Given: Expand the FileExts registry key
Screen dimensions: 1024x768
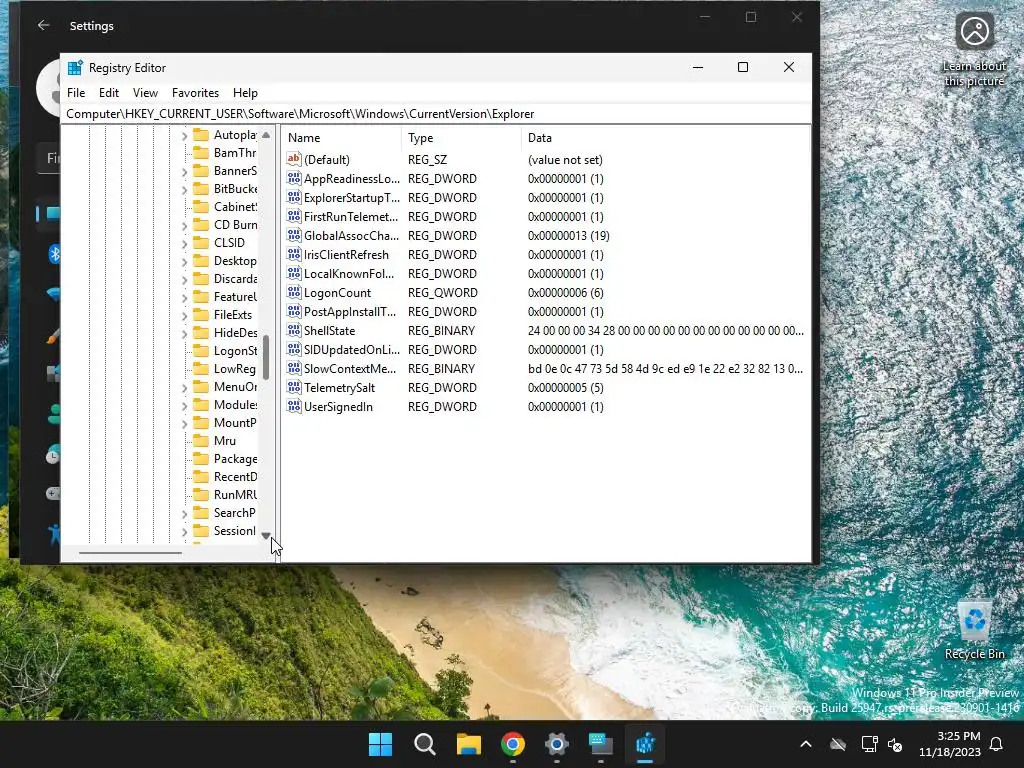Looking at the screenshot, I should [184, 316].
